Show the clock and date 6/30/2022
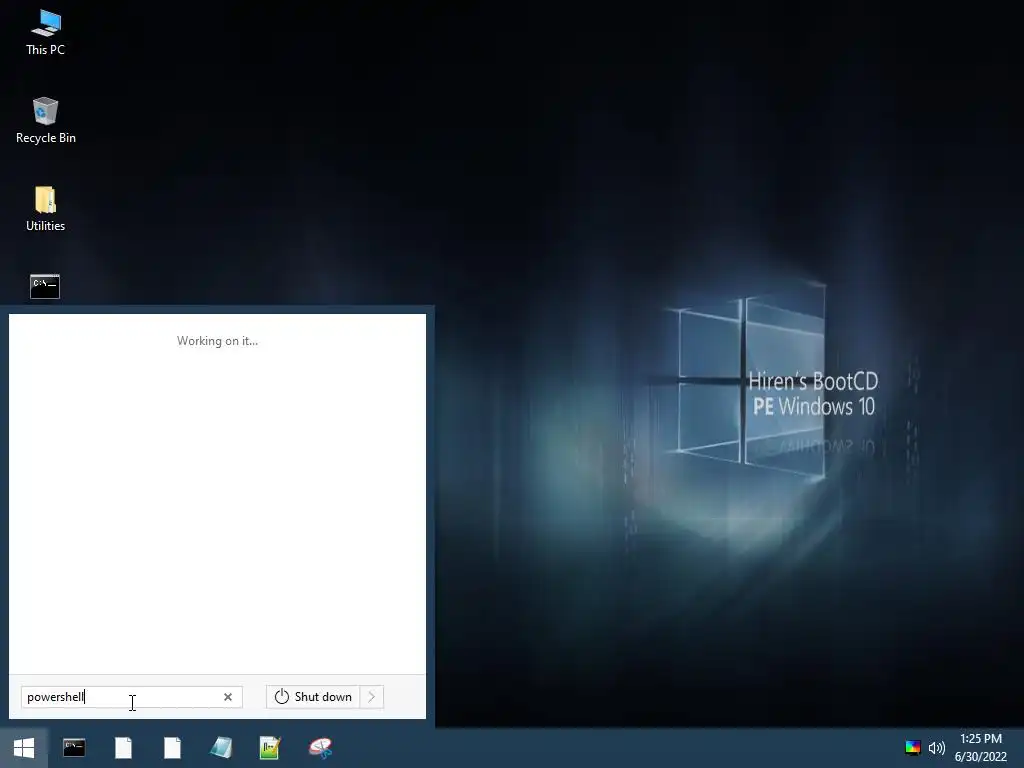This screenshot has height=768, width=1024. pos(981,748)
